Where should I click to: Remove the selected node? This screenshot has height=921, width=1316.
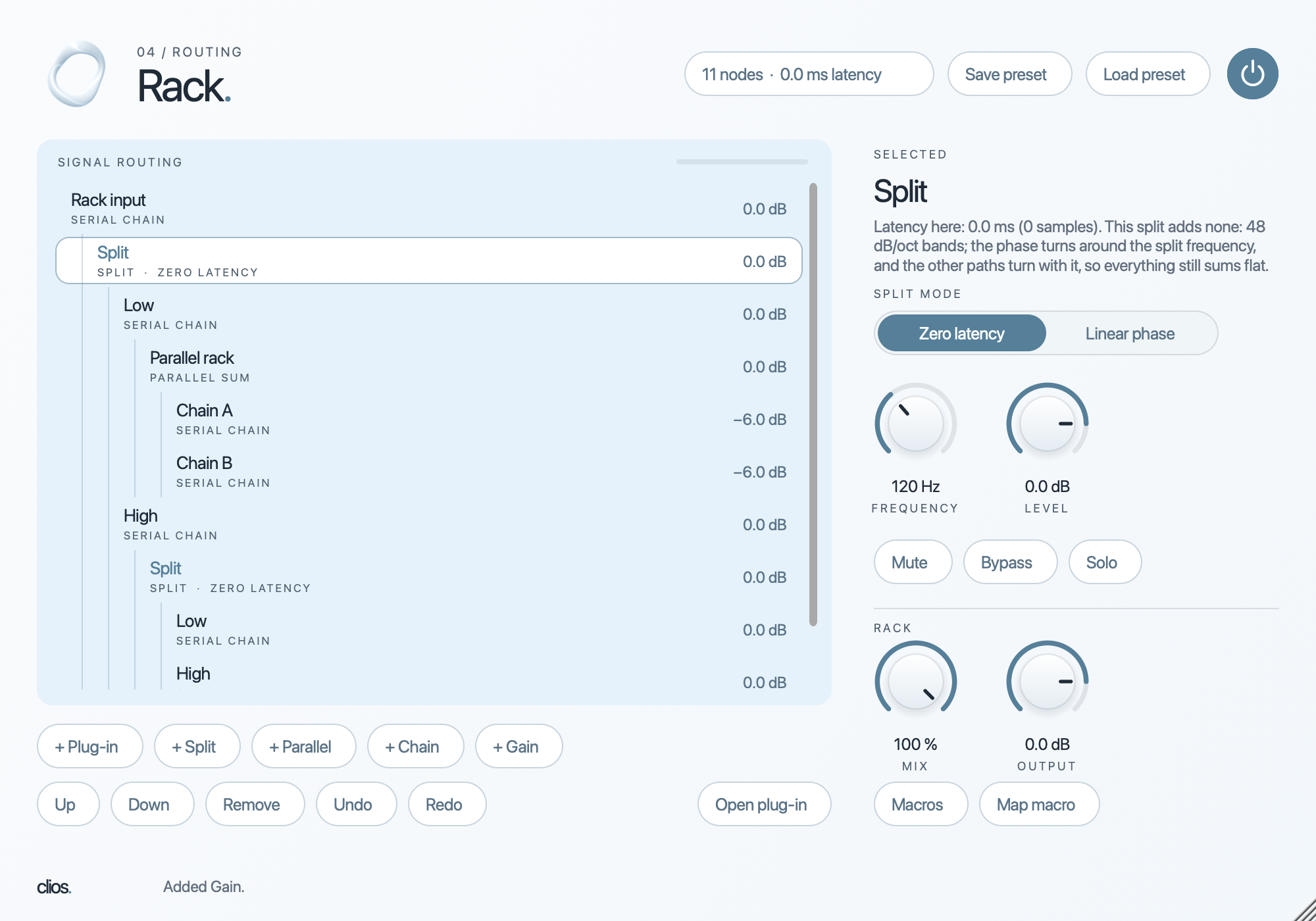tap(255, 805)
